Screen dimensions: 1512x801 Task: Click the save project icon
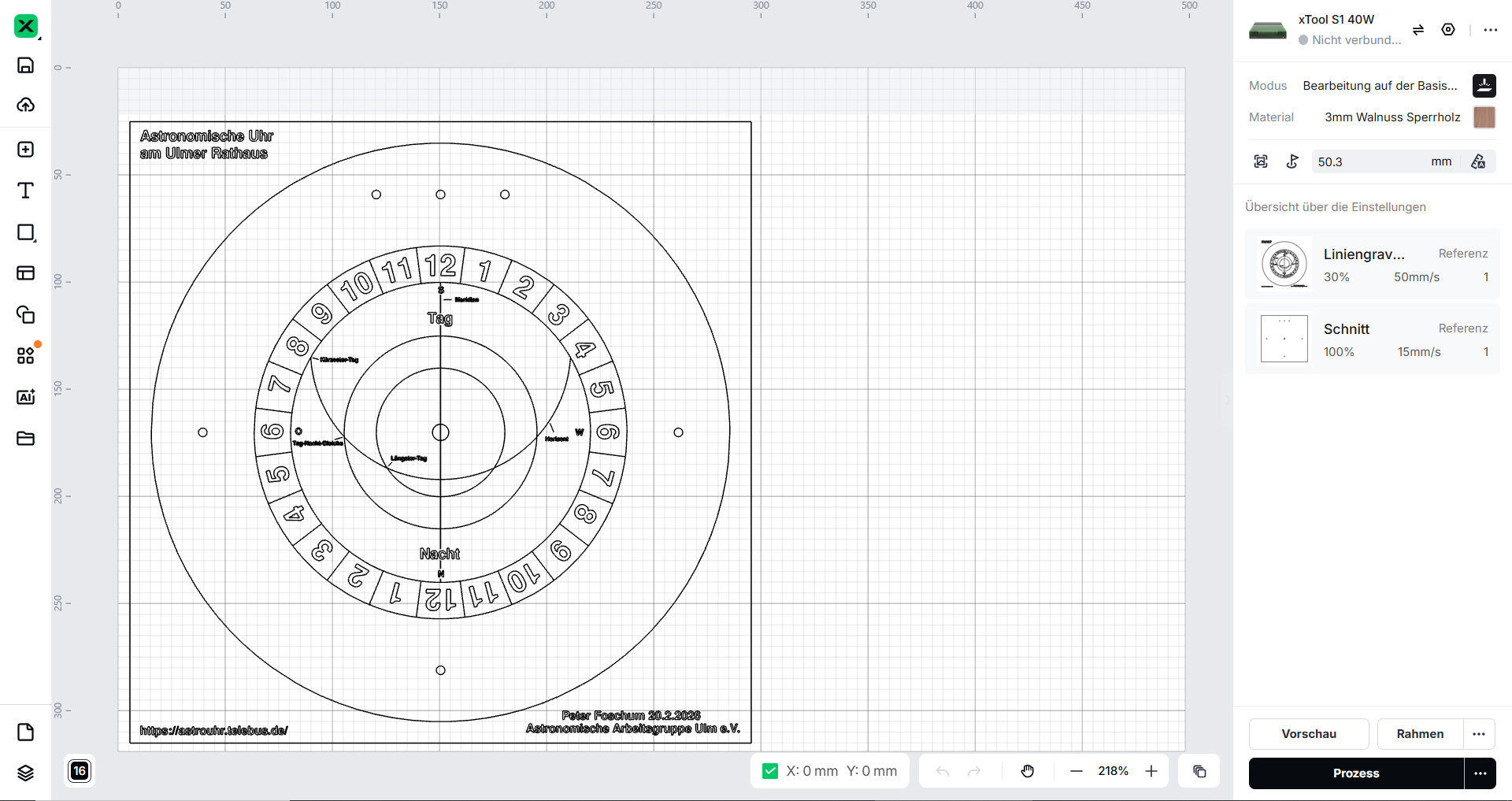25,65
